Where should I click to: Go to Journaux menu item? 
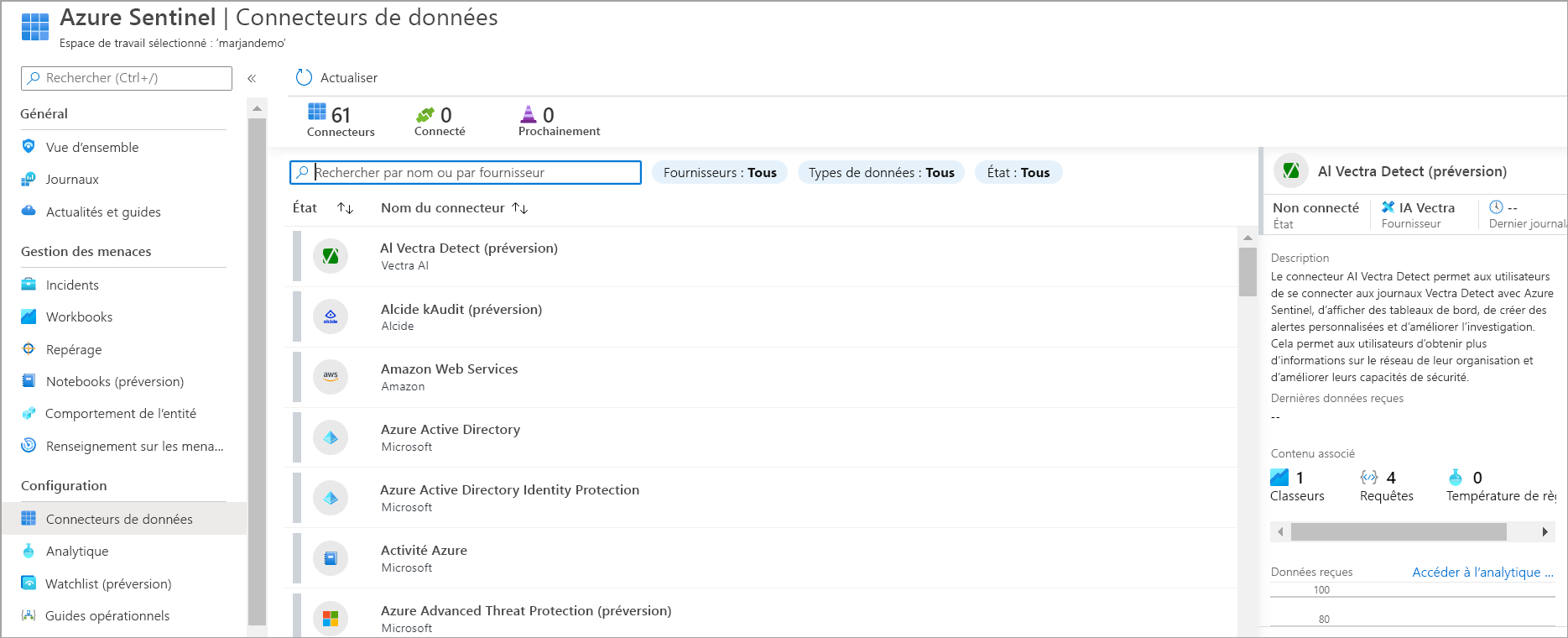[x=72, y=180]
